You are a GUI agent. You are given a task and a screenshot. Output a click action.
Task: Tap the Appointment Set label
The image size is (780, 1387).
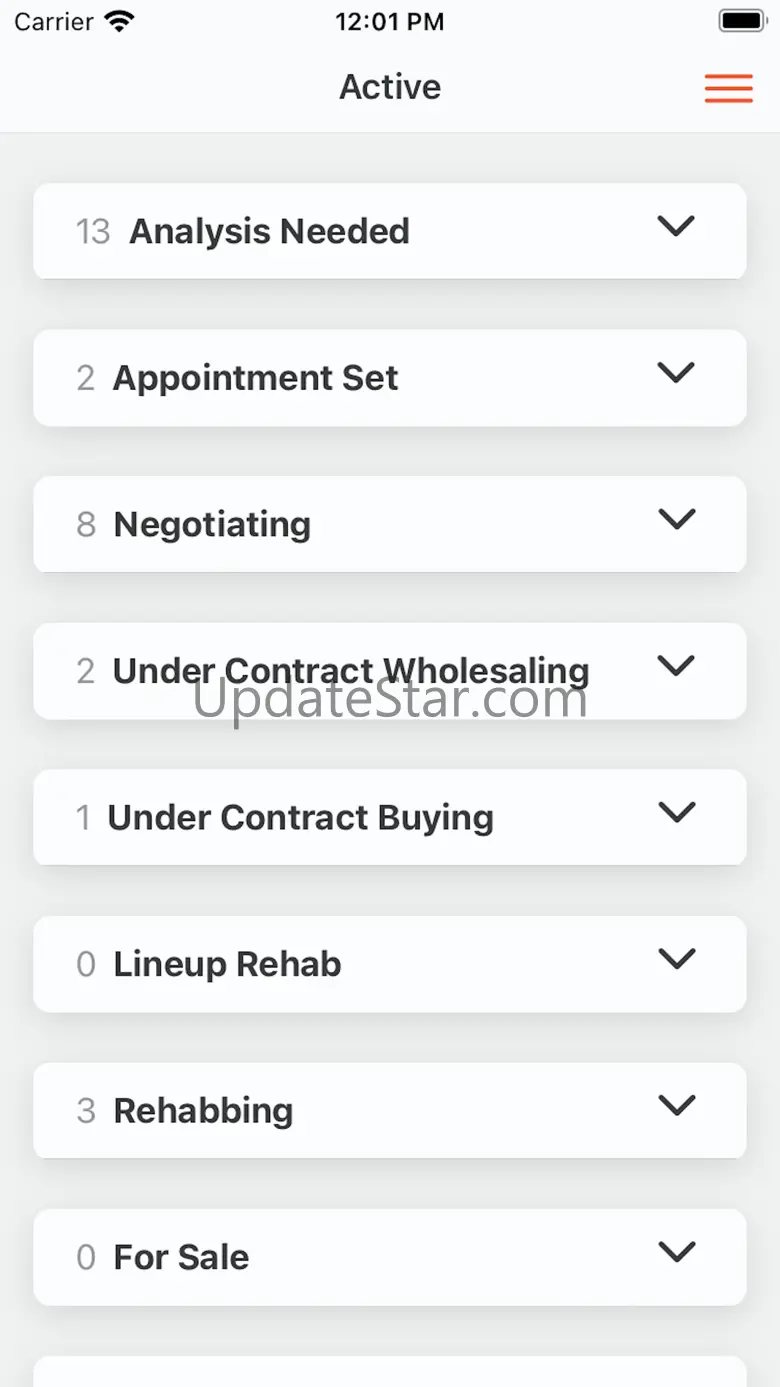point(255,378)
